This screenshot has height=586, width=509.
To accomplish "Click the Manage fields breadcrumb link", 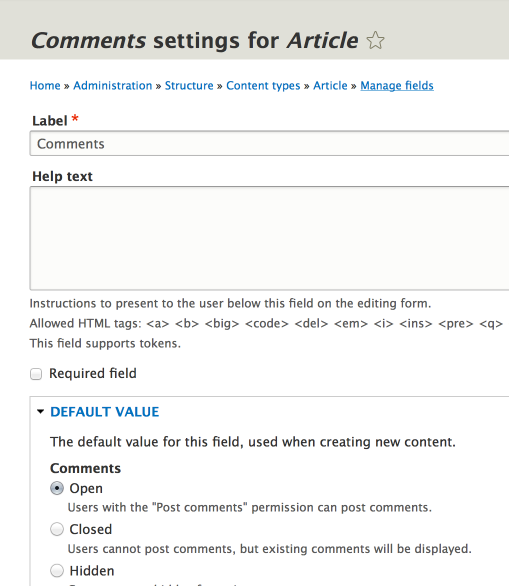I will (397, 86).
